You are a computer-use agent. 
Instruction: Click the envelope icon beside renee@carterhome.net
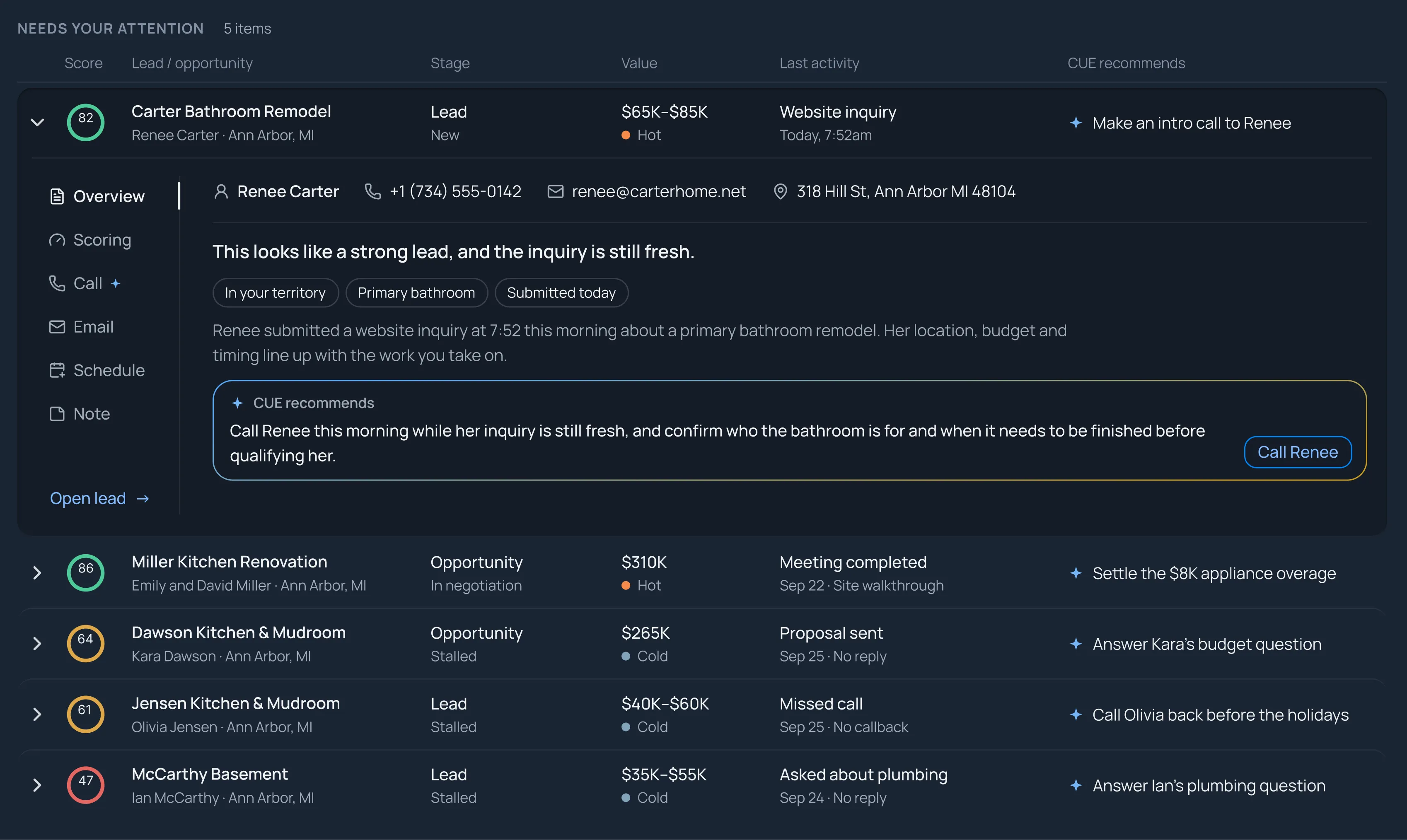click(556, 192)
